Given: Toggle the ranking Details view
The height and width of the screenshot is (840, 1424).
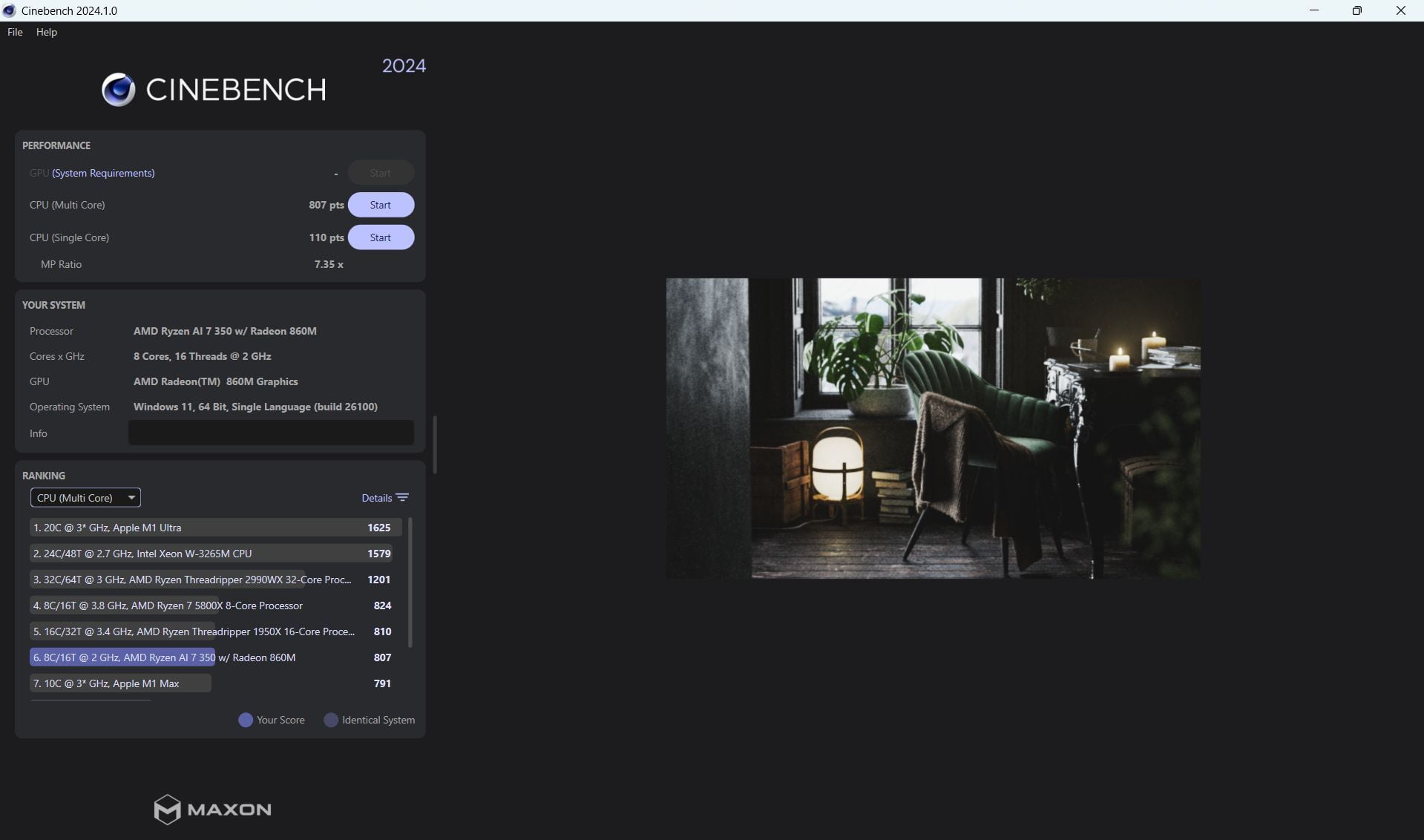Looking at the screenshot, I should [376, 498].
